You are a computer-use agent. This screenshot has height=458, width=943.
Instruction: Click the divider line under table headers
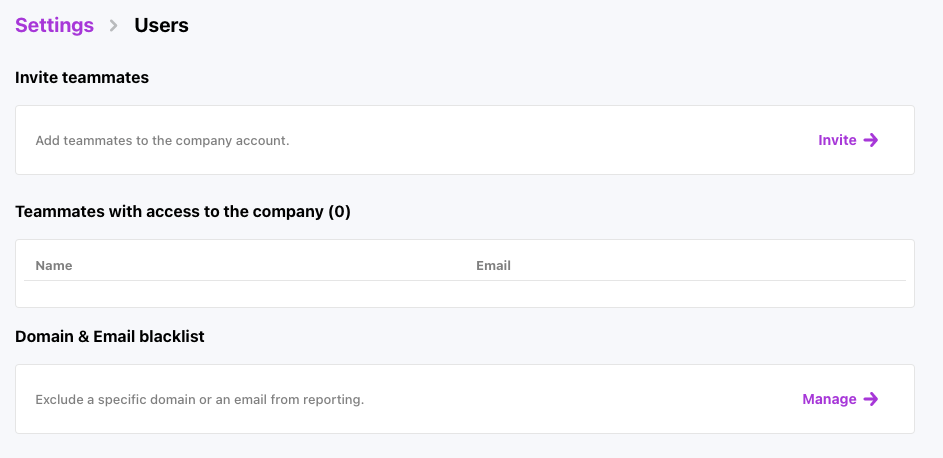tap(465, 281)
